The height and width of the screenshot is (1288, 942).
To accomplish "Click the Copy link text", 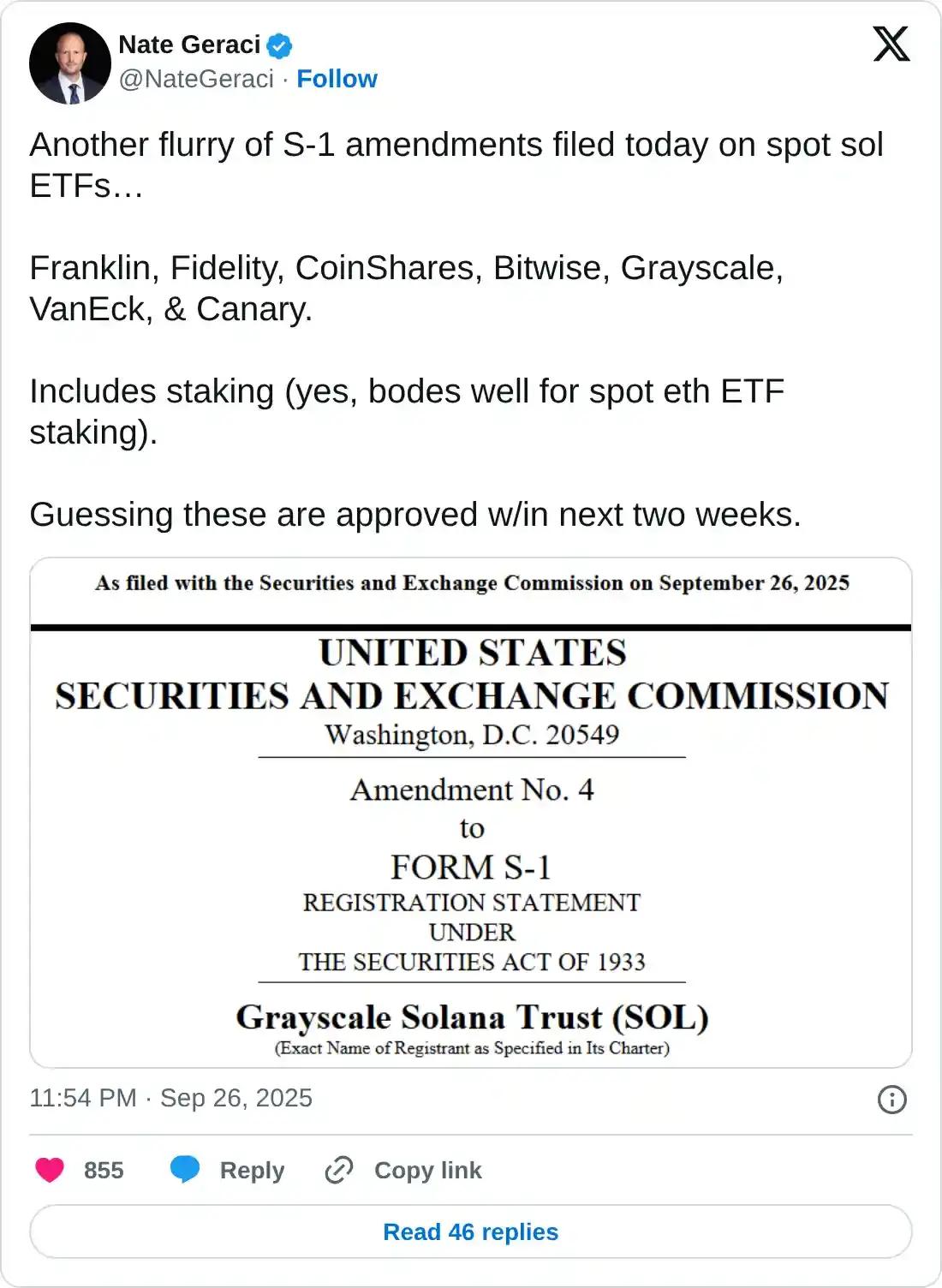I will tap(427, 1171).
